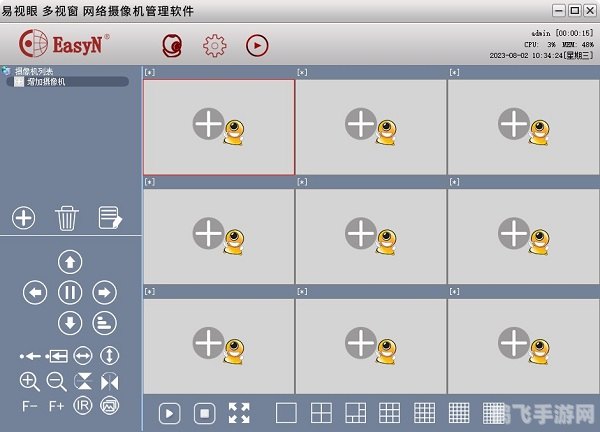
Task: Open the video playback page icon
Action: tap(257, 45)
